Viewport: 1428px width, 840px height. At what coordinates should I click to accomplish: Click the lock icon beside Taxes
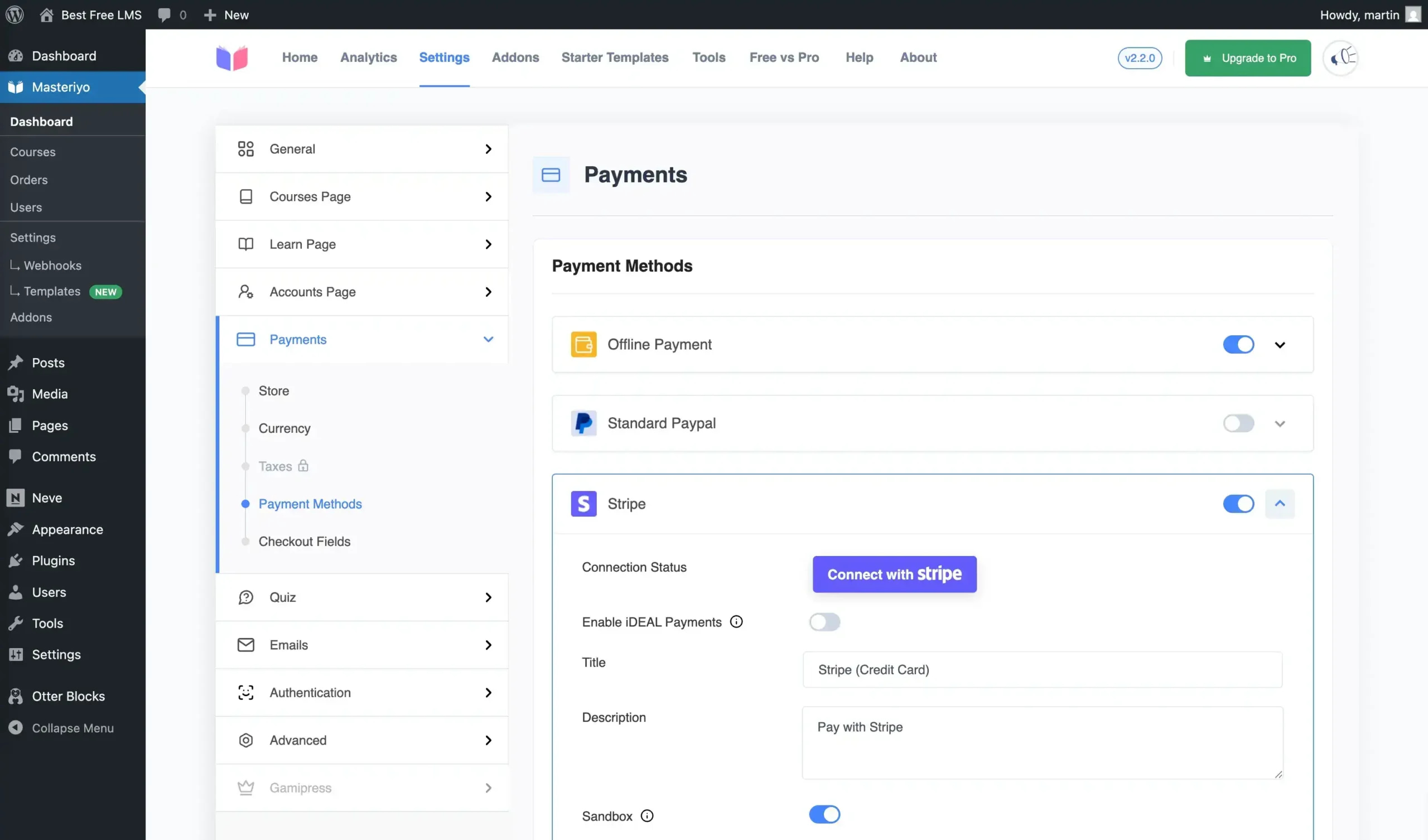(304, 465)
